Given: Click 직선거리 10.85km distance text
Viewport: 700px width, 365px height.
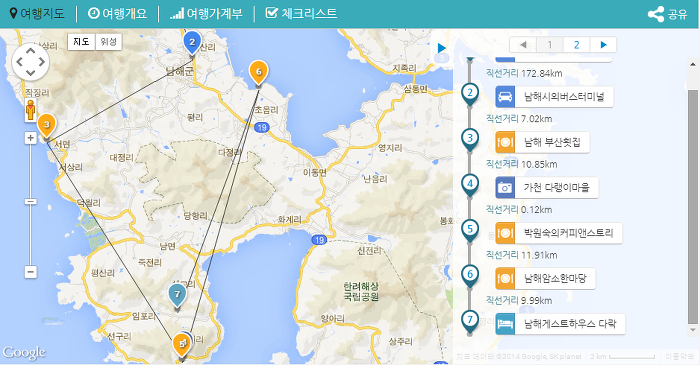Looking at the screenshot, I should pos(521,164).
